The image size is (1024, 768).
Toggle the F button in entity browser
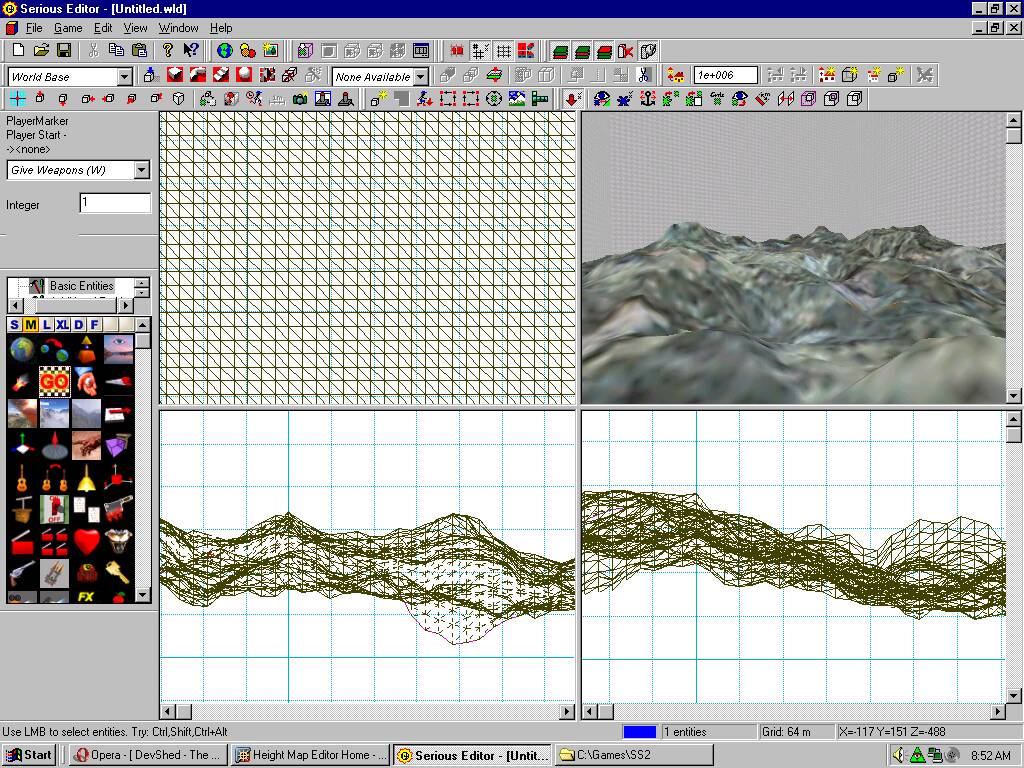95,325
